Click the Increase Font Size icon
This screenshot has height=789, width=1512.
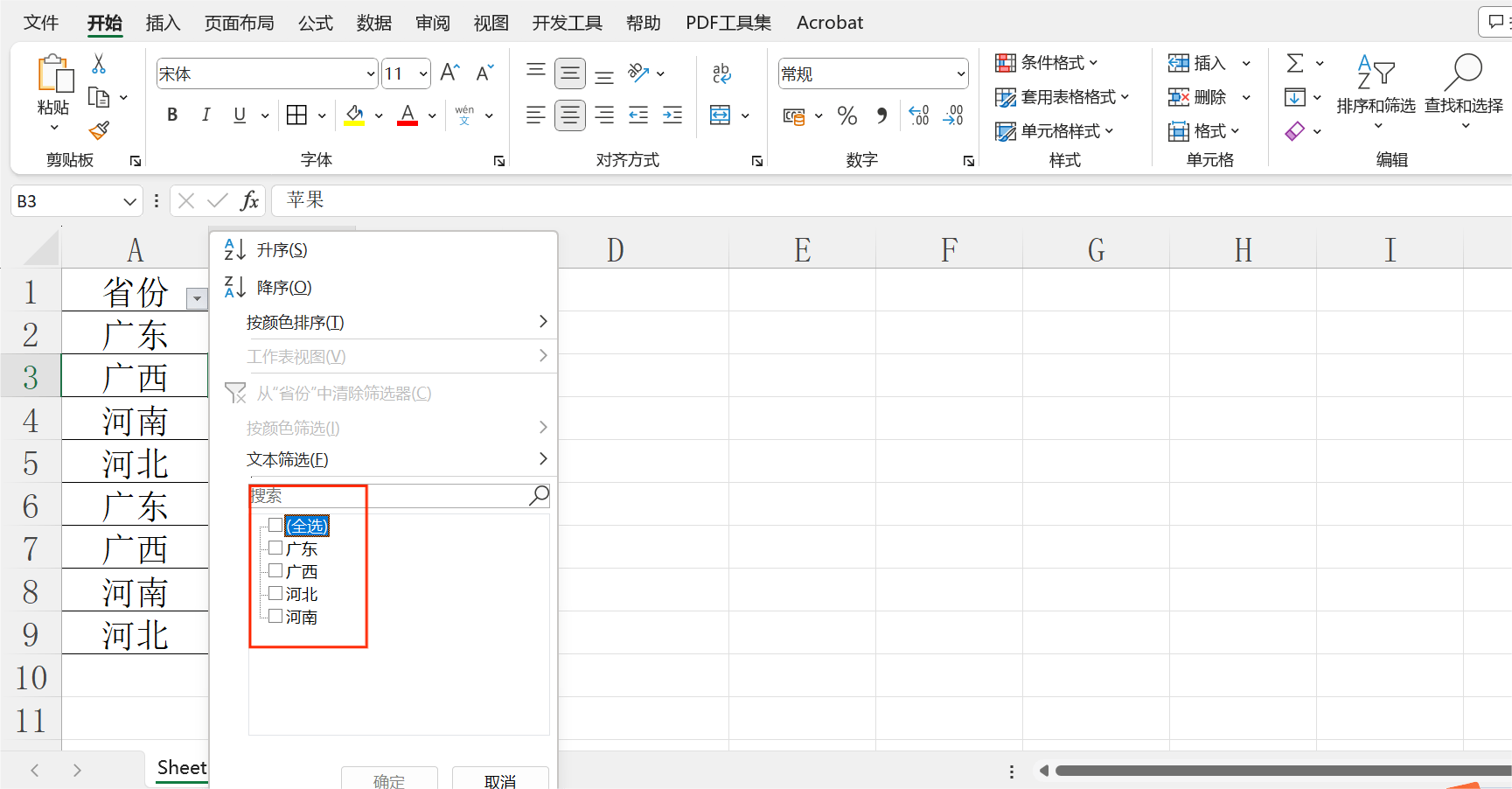(x=449, y=72)
